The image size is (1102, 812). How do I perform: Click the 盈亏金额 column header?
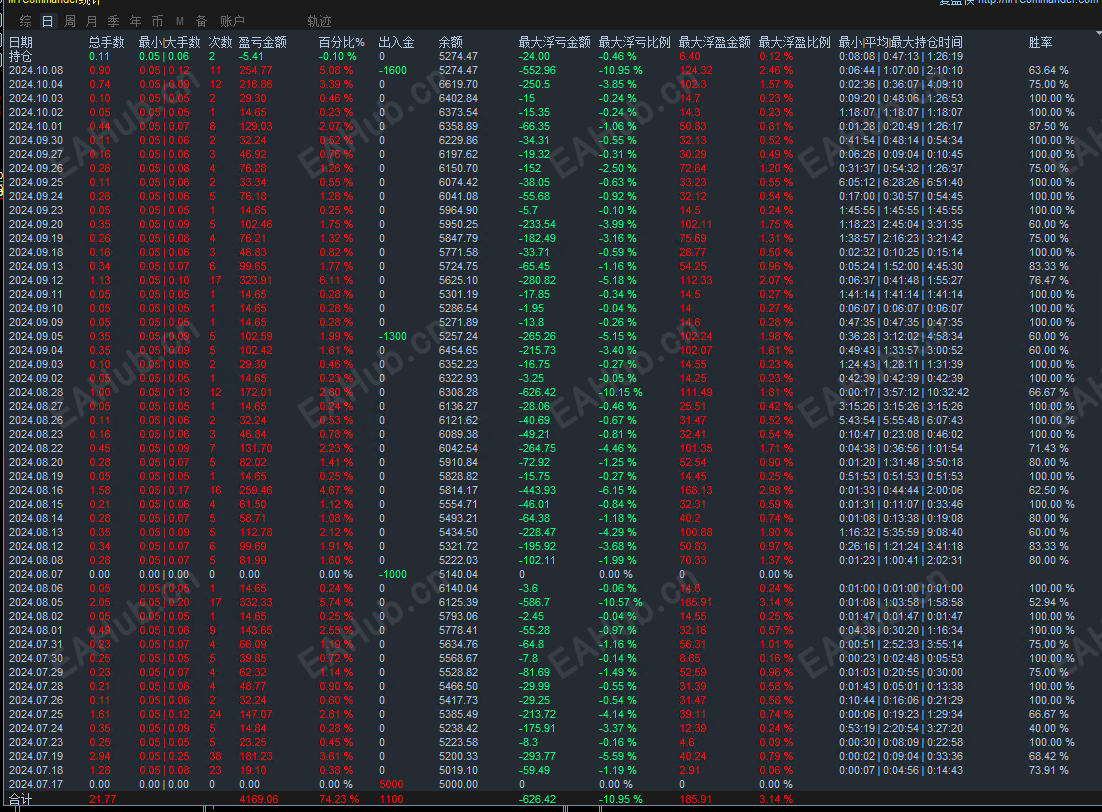click(263, 42)
